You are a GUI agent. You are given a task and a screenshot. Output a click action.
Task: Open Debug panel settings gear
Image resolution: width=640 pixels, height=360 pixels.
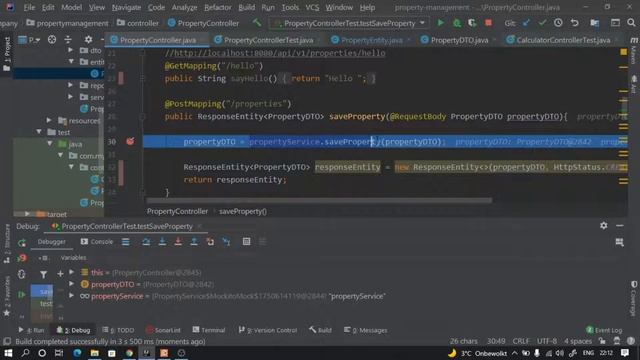click(x=604, y=225)
